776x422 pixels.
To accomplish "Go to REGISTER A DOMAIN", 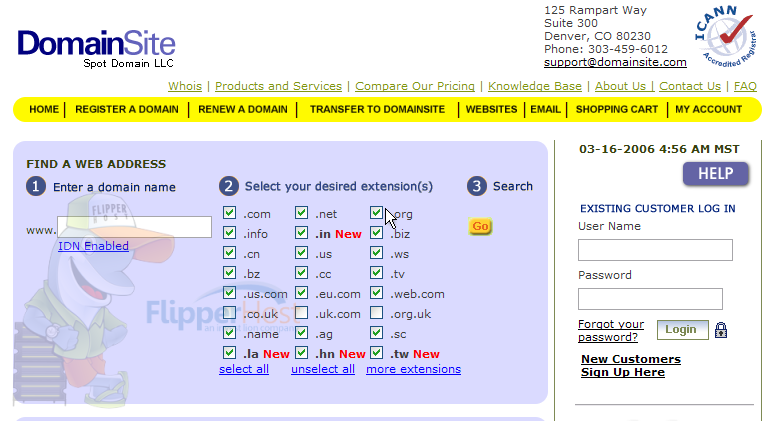I will coord(127,109).
